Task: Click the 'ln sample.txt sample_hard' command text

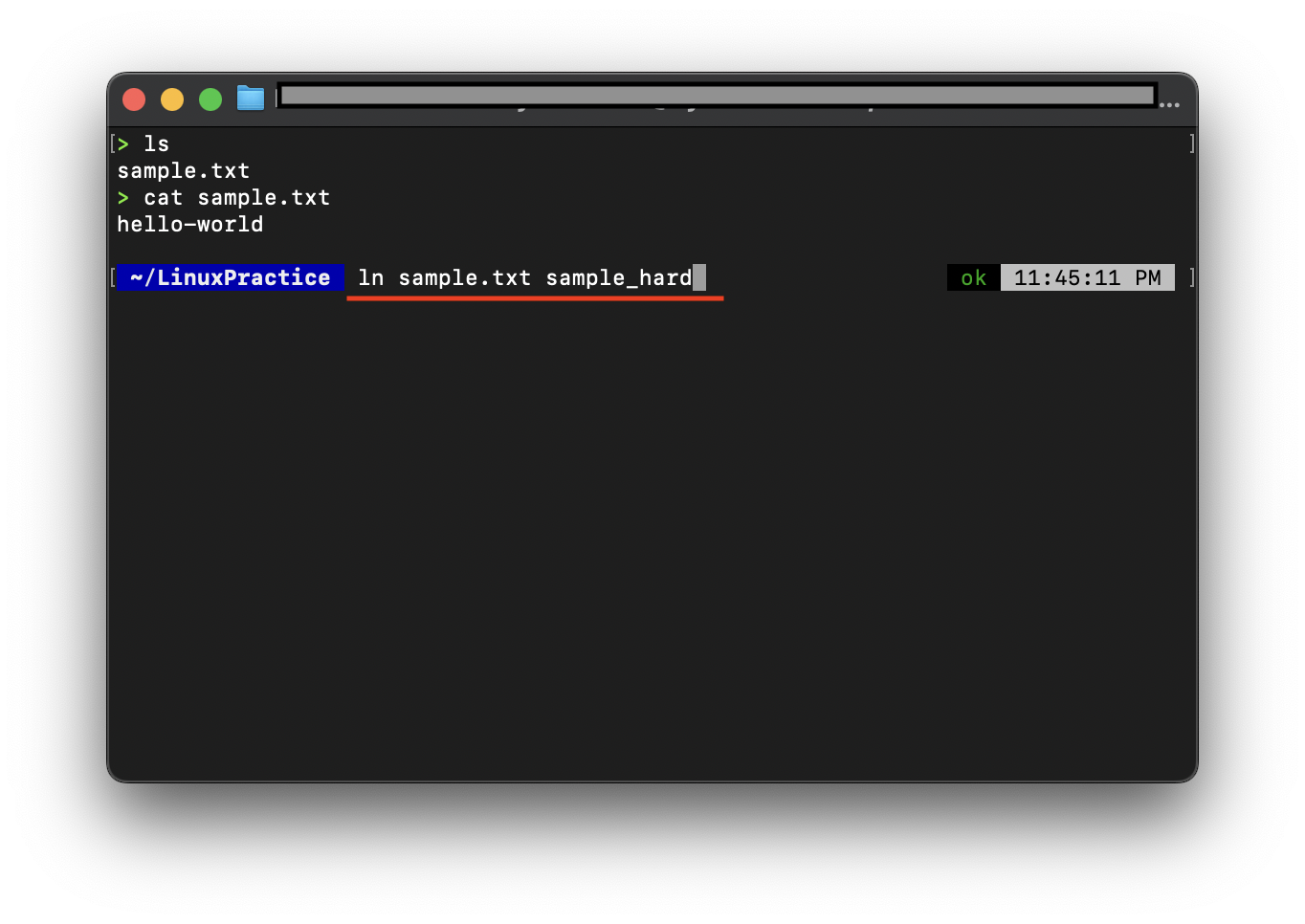Action: (x=524, y=277)
